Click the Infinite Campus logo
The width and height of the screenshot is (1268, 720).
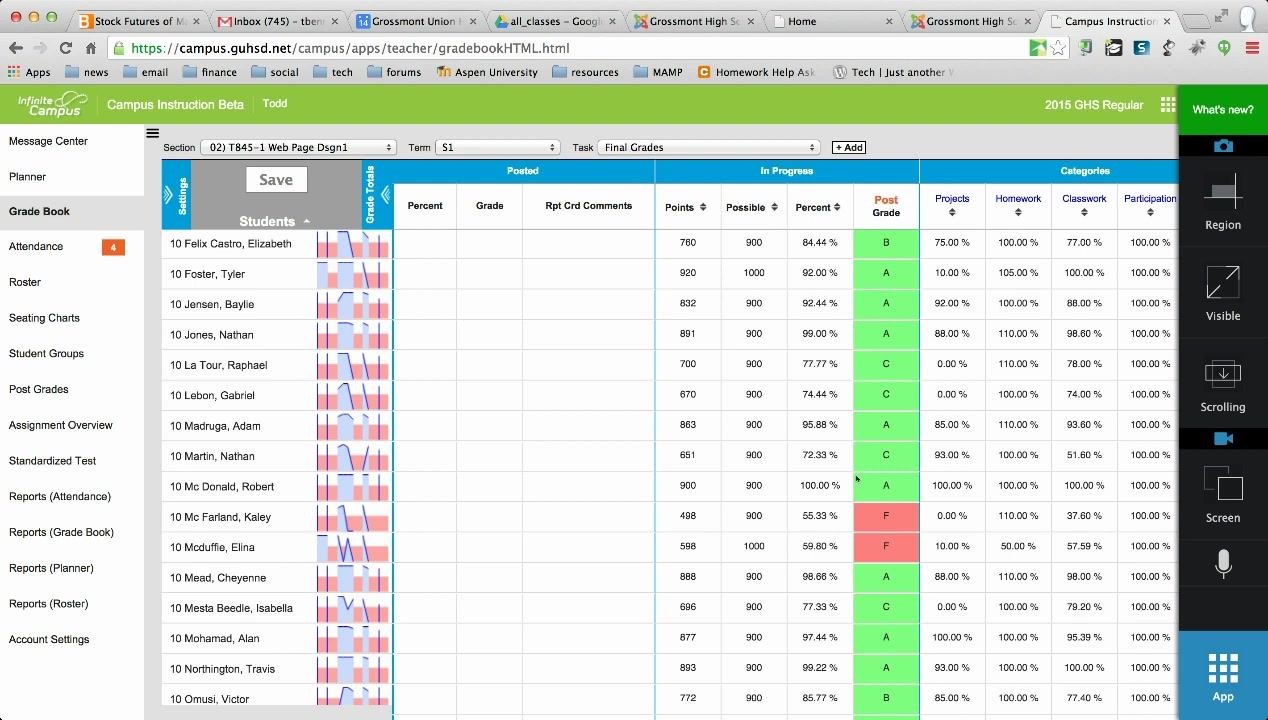(52, 104)
